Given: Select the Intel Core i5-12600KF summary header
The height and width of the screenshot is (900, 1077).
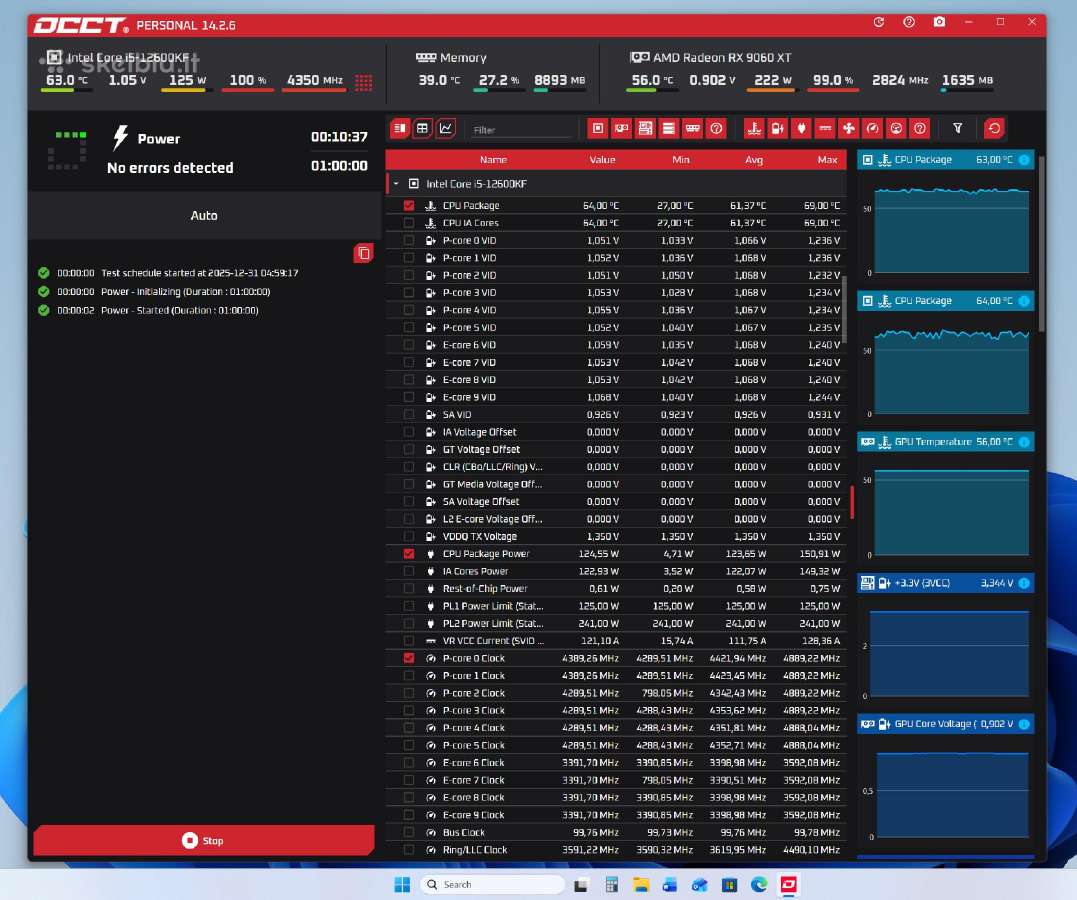Looking at the screenshot, I should click(x=117, y=58).
